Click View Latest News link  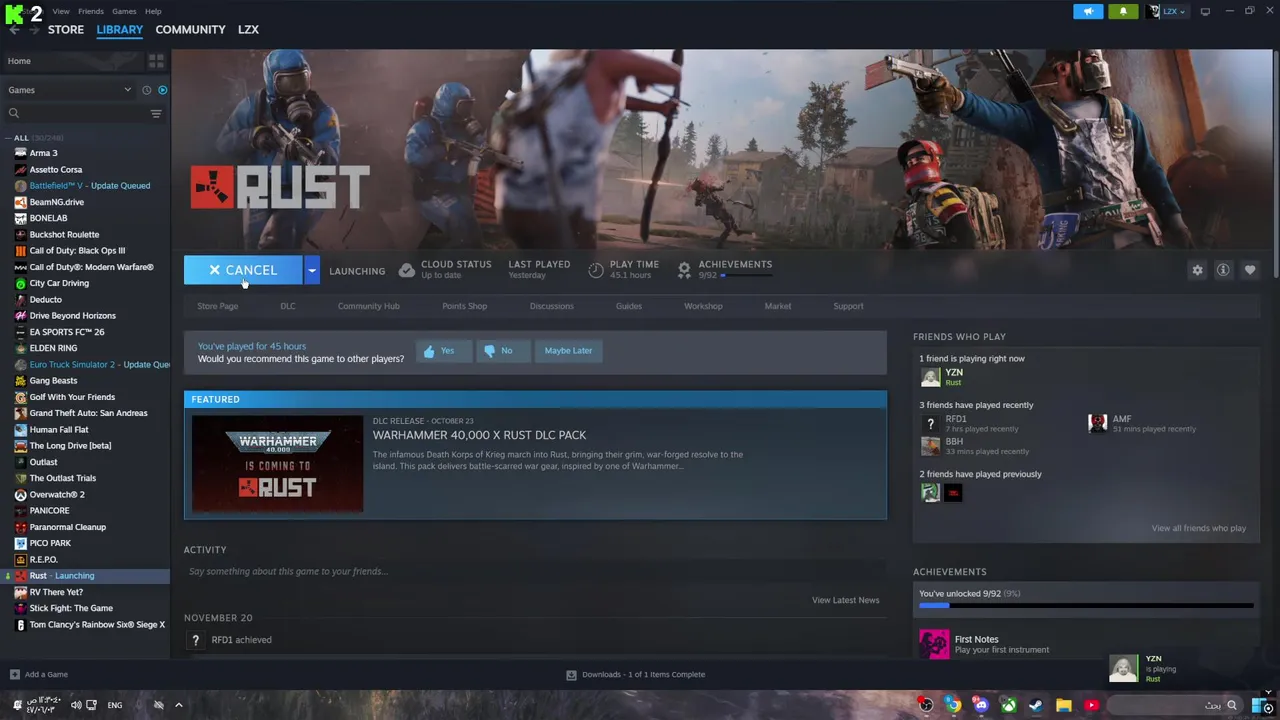(x=846, y=600)
